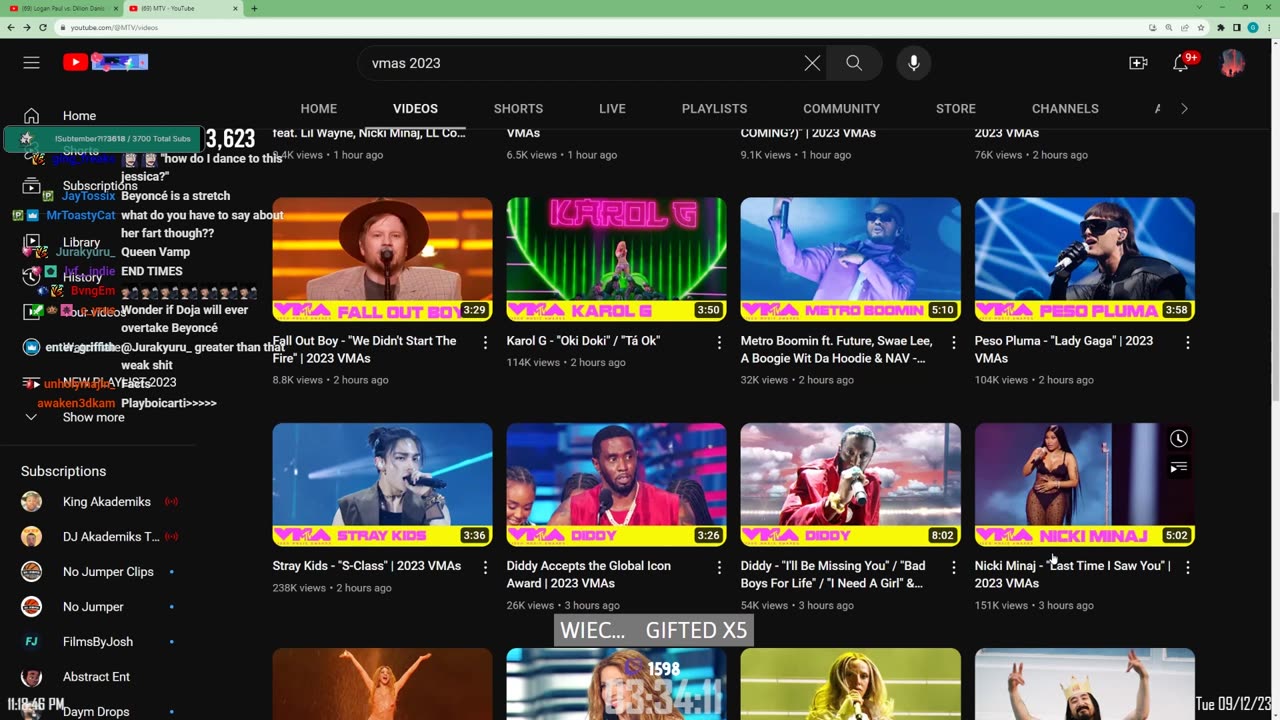
Task: Clear the search box with X icon
Action: click(x=812, y=63)
